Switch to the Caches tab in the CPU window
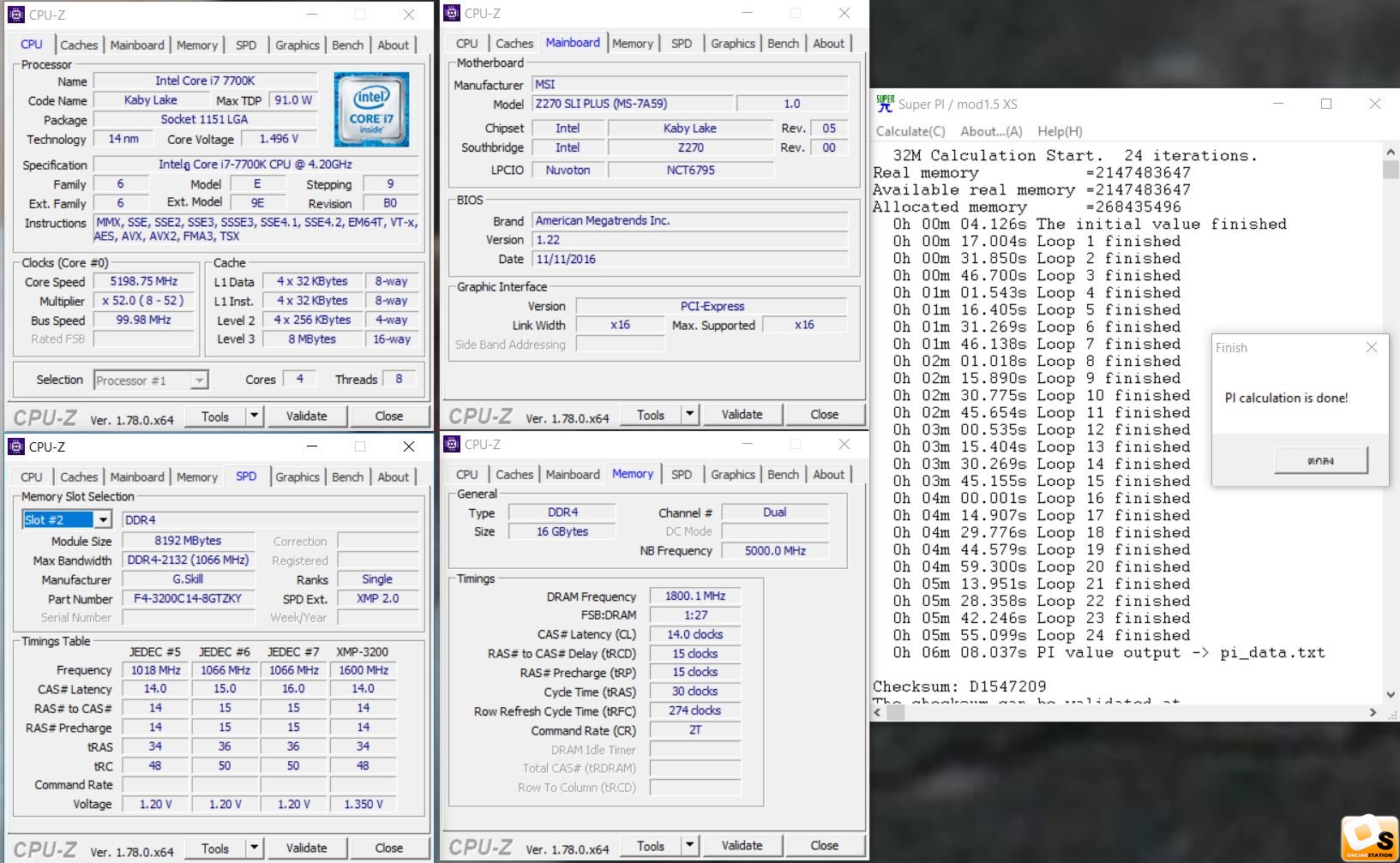The width and height of the screenshot is (1400, 863). 79,45
